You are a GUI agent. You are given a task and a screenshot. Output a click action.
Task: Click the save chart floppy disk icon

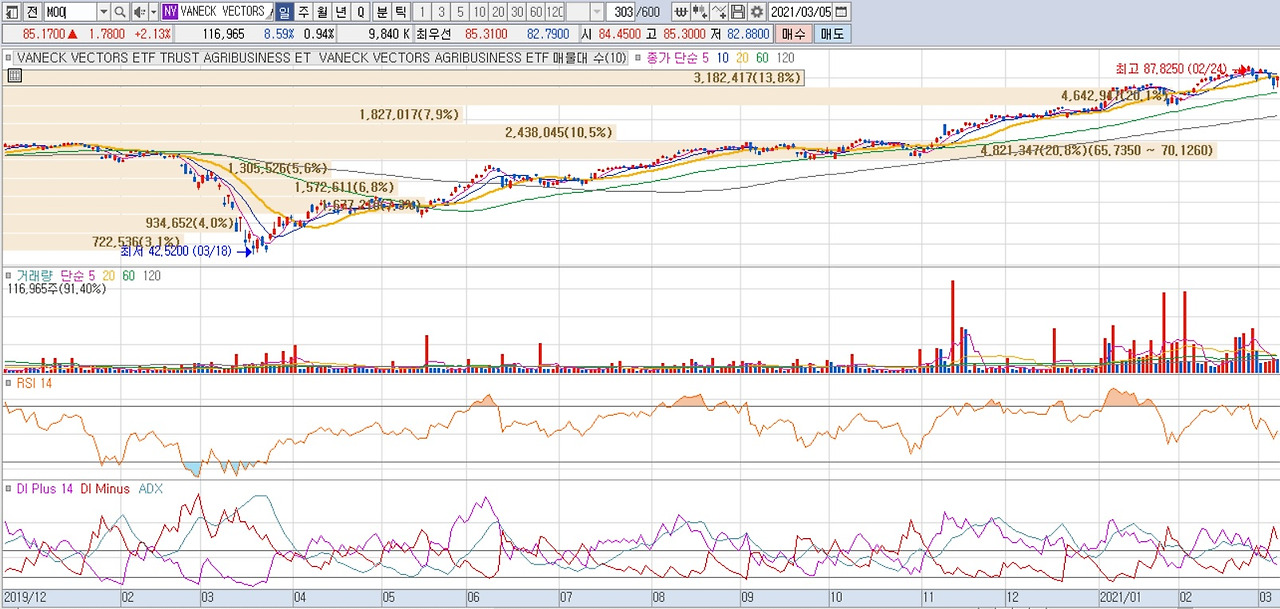[x=737, y=12]
